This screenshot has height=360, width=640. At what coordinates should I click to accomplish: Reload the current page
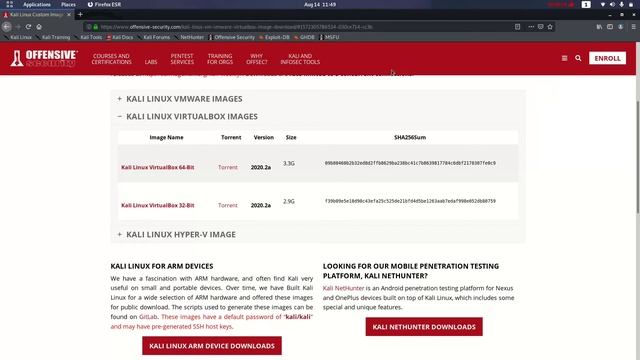(x=28, y=27)
